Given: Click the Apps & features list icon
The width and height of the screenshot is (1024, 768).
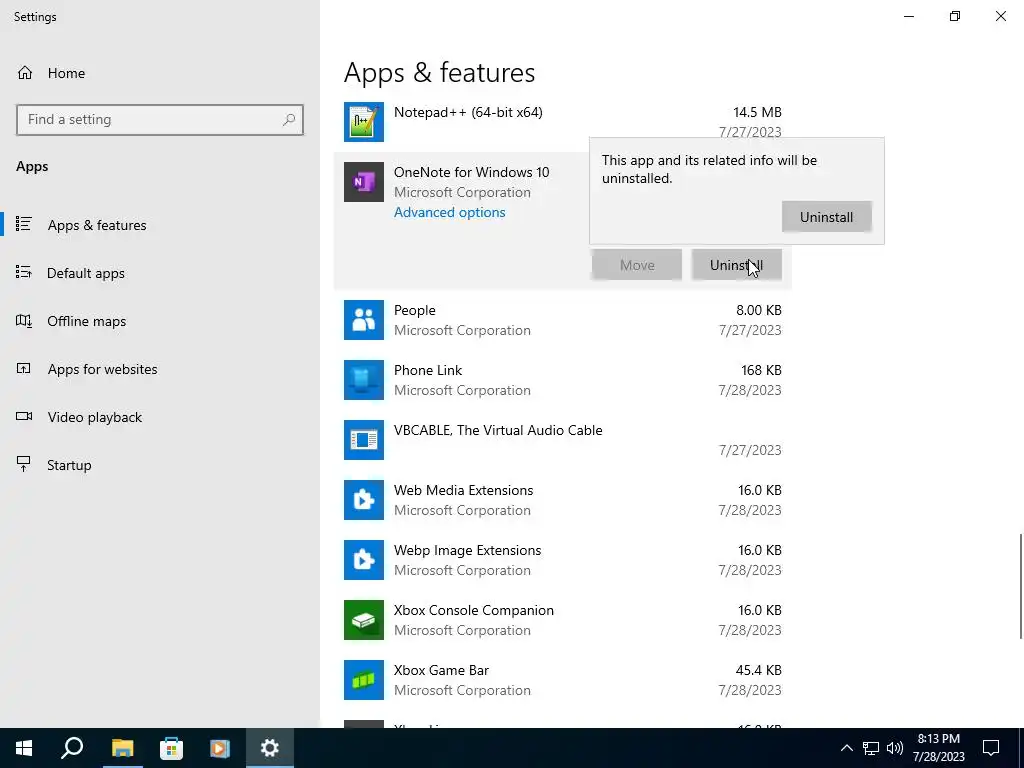Looking at the screenshot, I should 24,225.
